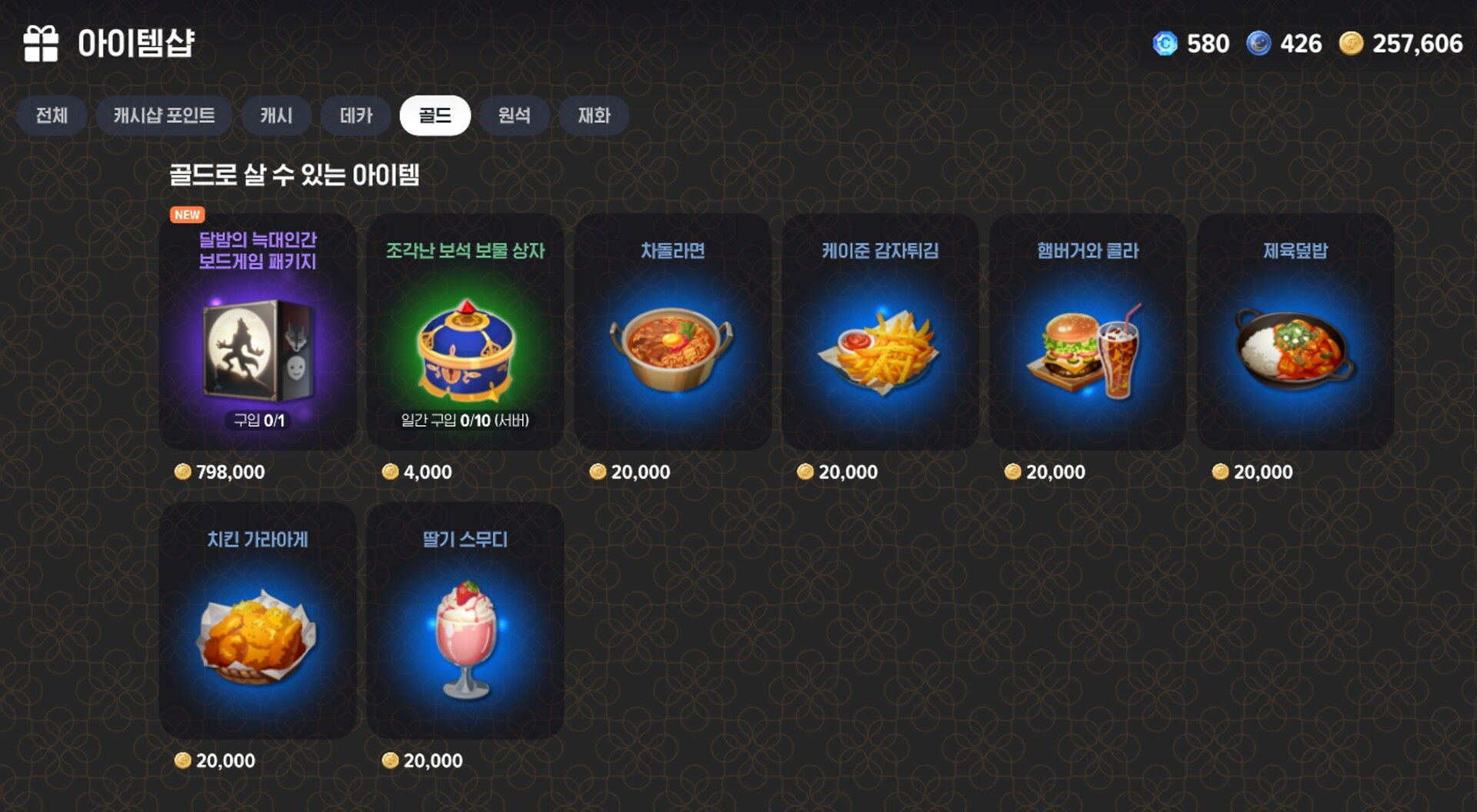Switch to the 캐시 tab
The height and width of the screenshot is (812, 1477).
[276, 115]
